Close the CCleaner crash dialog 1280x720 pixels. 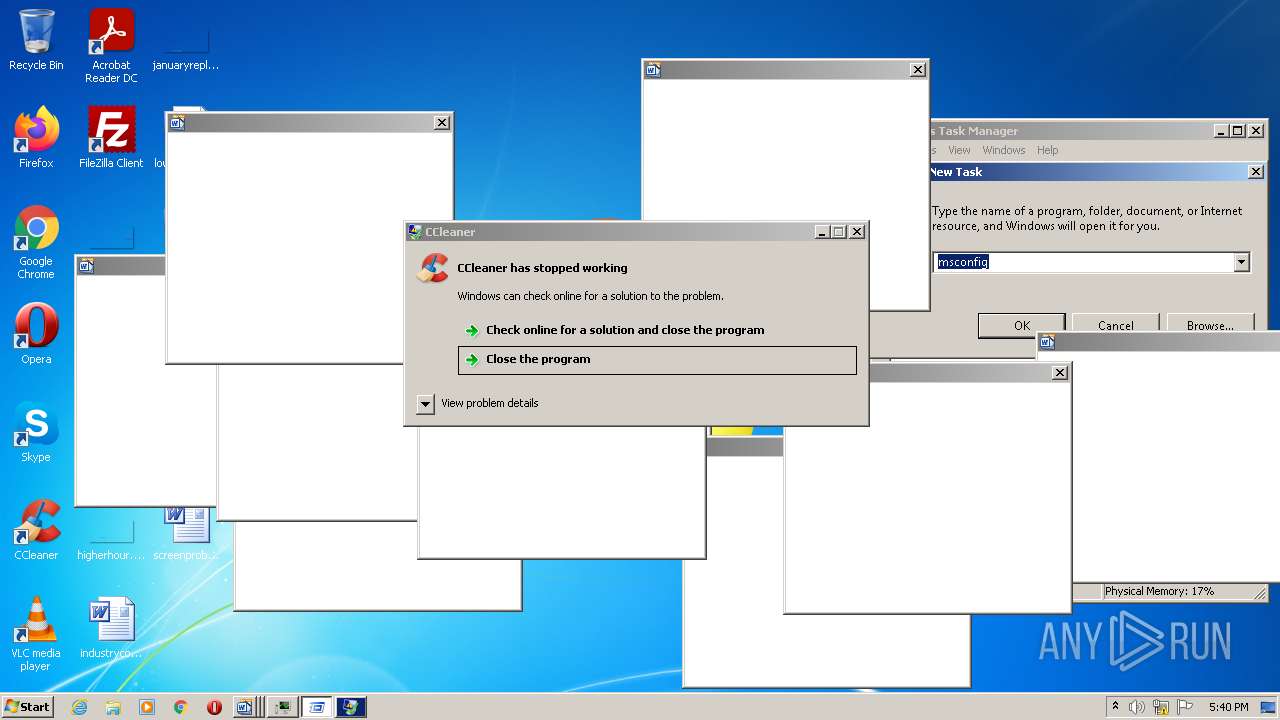[856, 232]
